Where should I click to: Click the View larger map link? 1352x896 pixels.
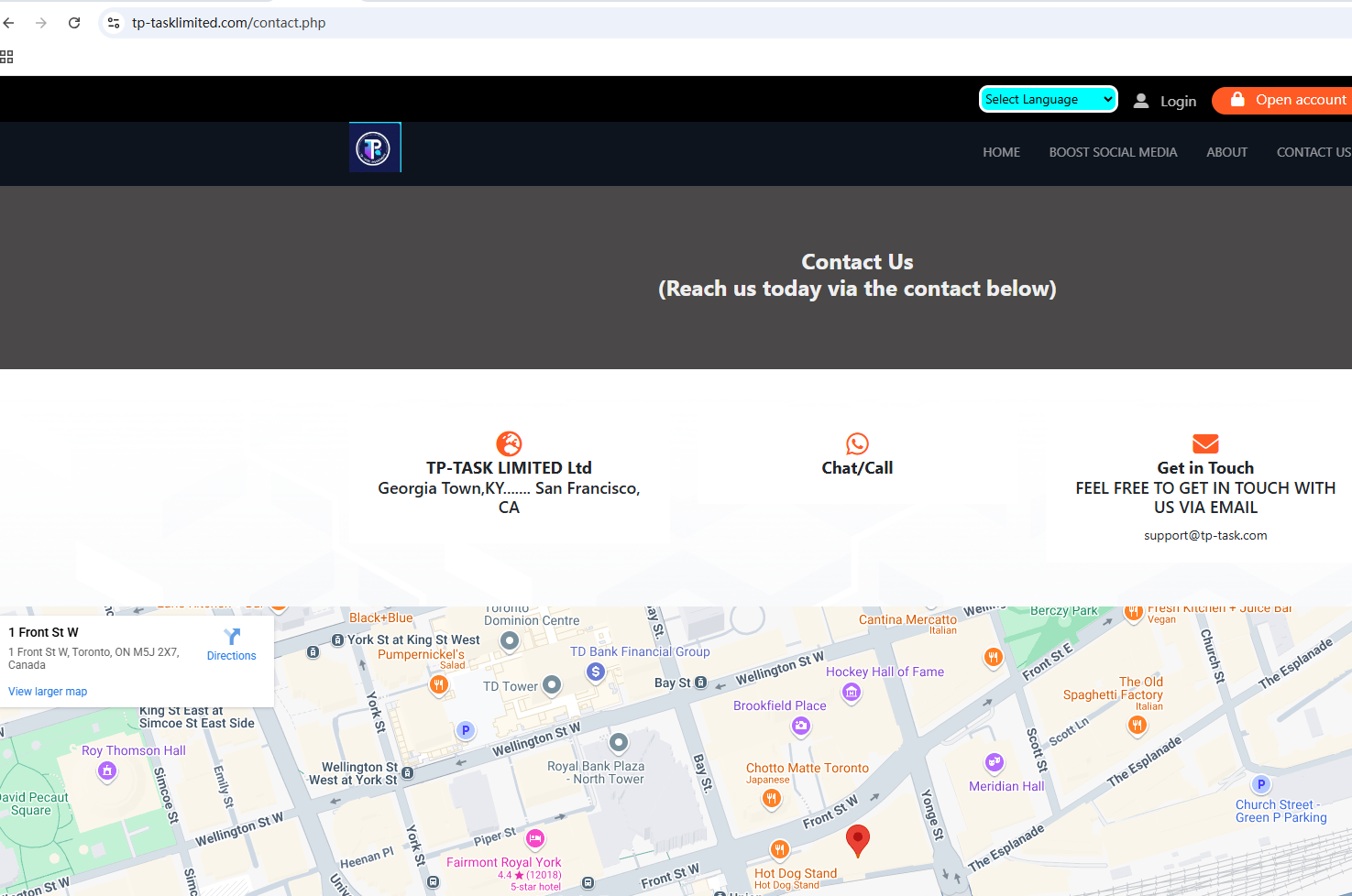(48, 692)
